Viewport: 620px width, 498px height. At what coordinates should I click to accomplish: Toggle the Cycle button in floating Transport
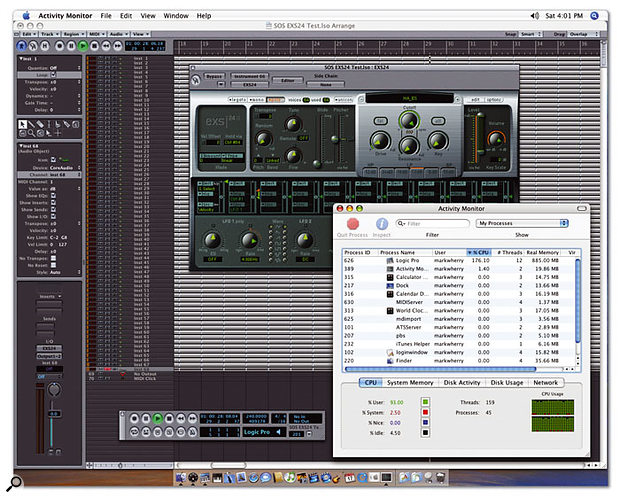[134, 432]
